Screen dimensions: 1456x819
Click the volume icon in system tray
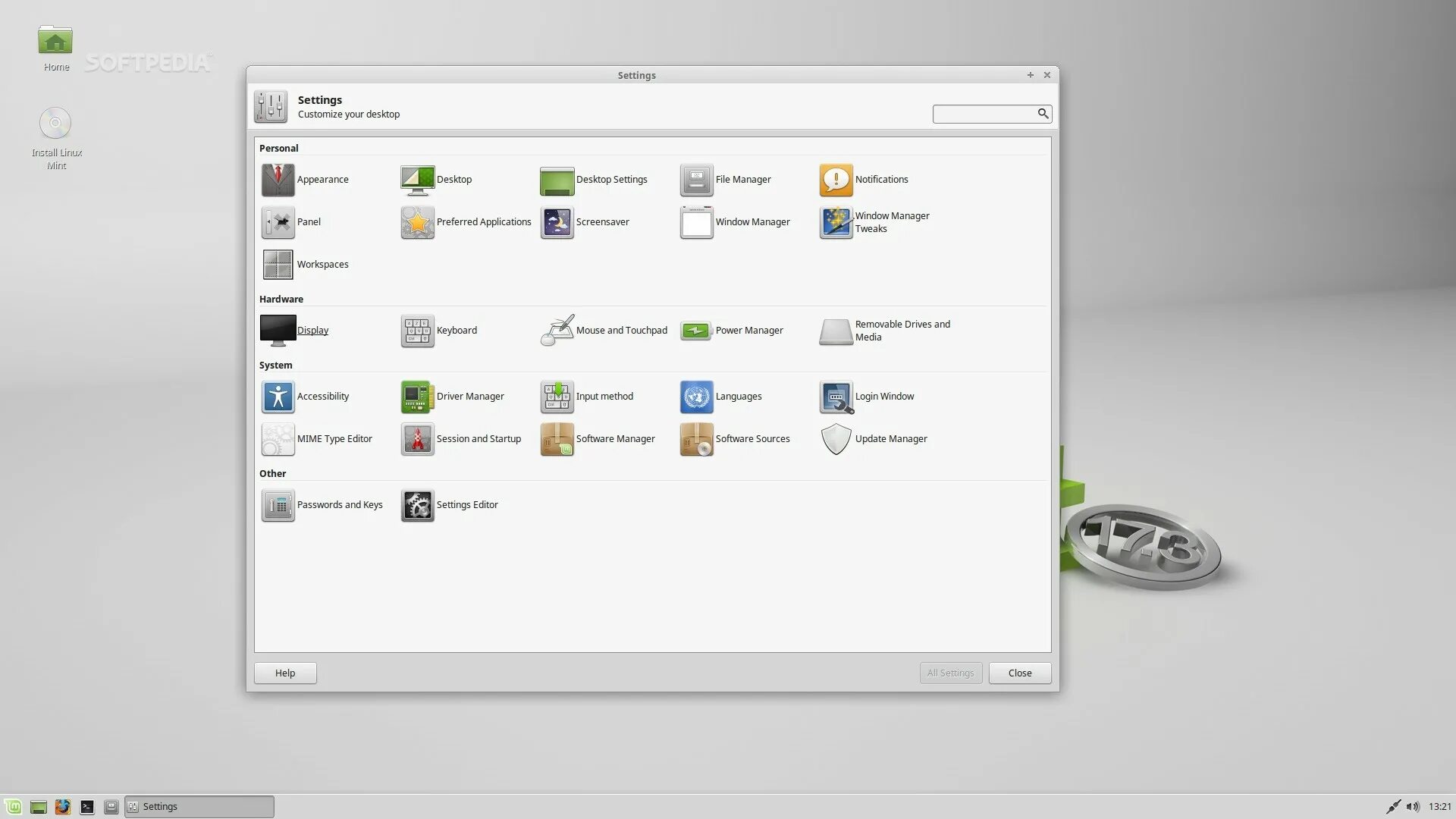[x=1412, y=807]
